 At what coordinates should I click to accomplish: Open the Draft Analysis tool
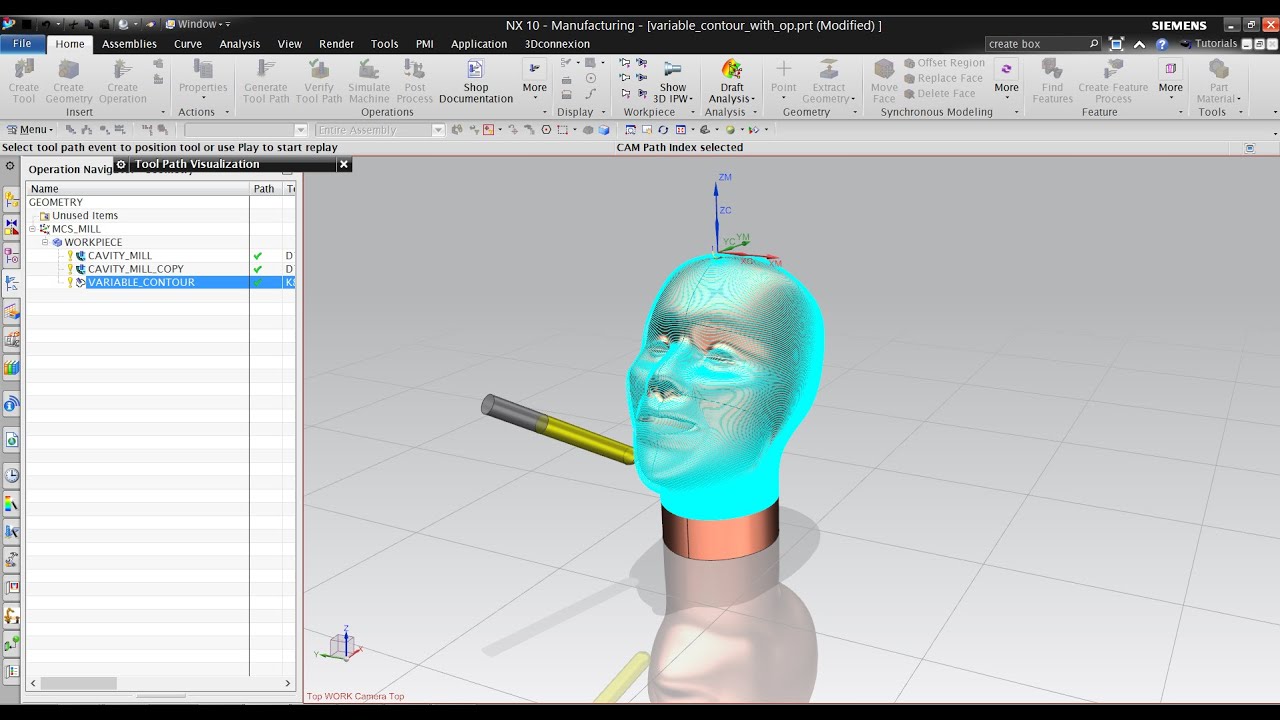point(732,80)
